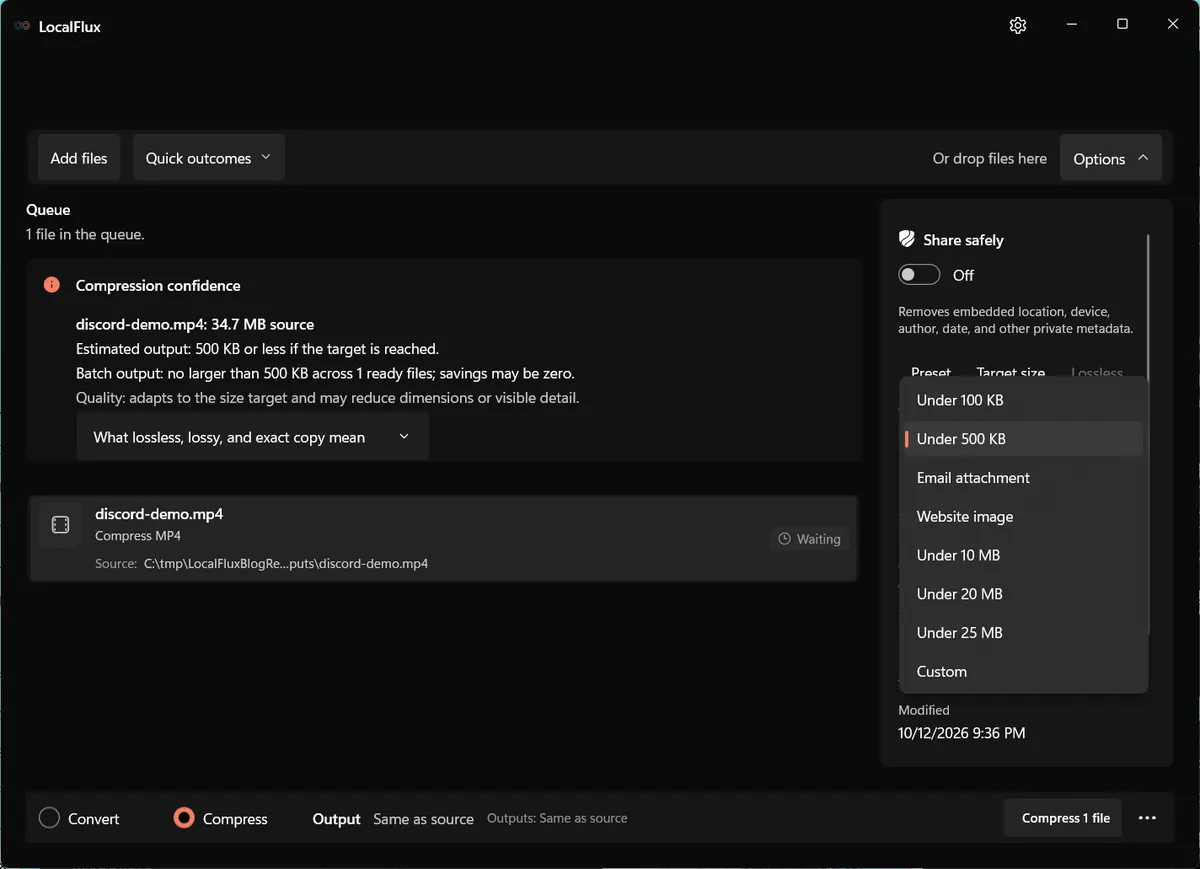
Task: Minimize the LocalFlux window
Action: coord(1071,25)
